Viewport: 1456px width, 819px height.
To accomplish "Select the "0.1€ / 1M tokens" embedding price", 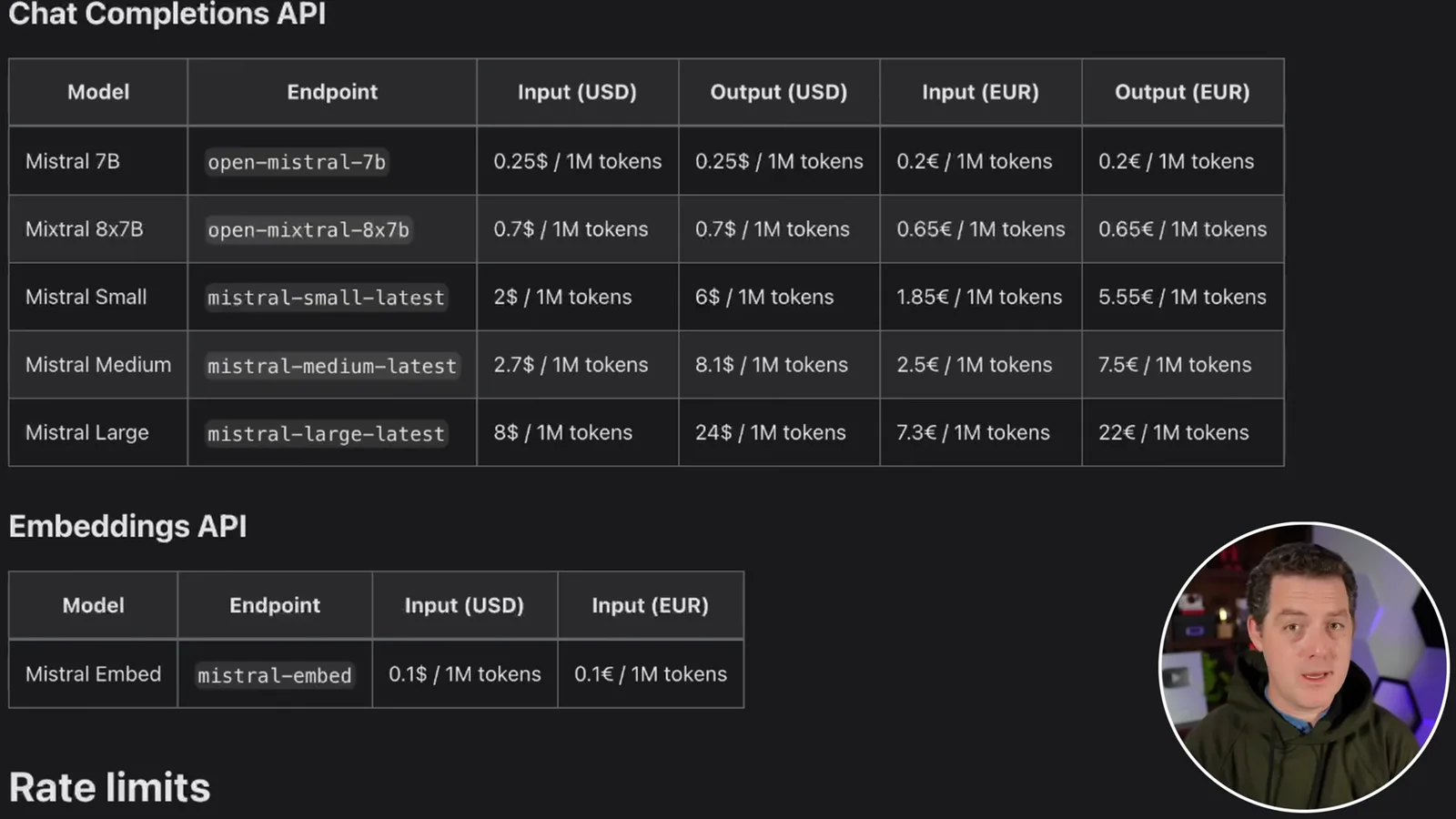I will 651,674.
